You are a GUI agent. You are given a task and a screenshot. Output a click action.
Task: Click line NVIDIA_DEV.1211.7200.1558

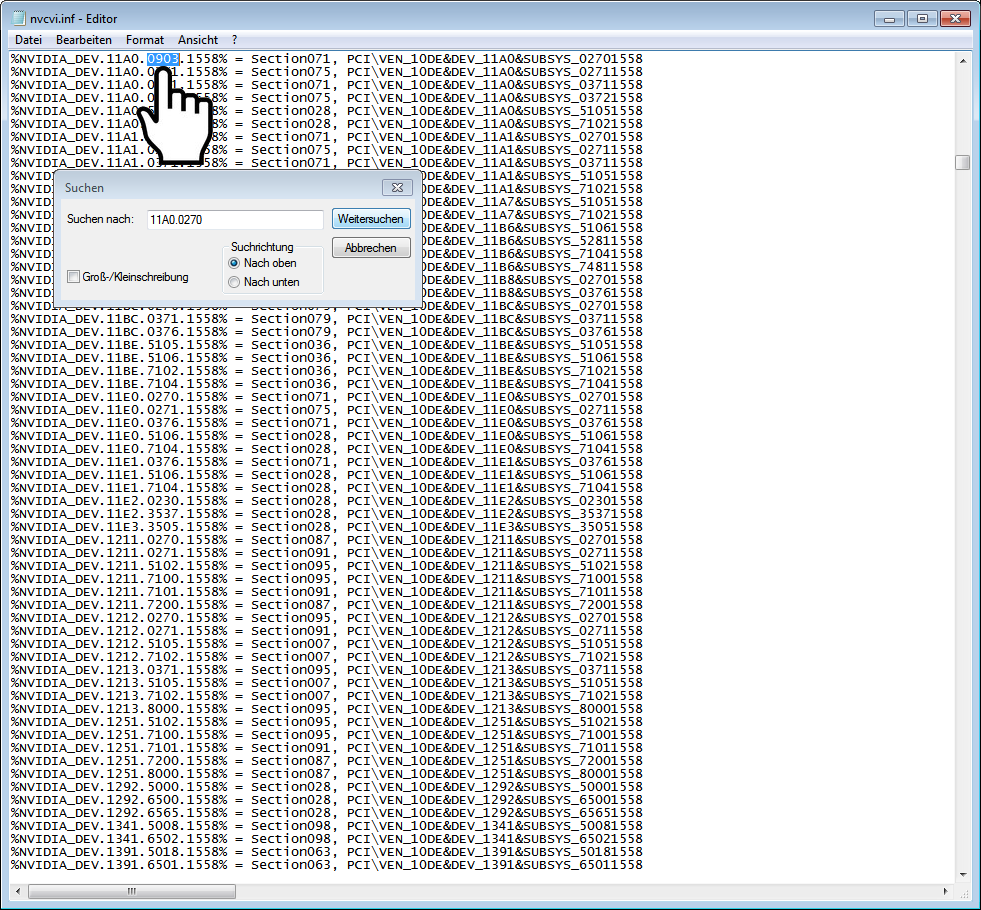(327, 605)
